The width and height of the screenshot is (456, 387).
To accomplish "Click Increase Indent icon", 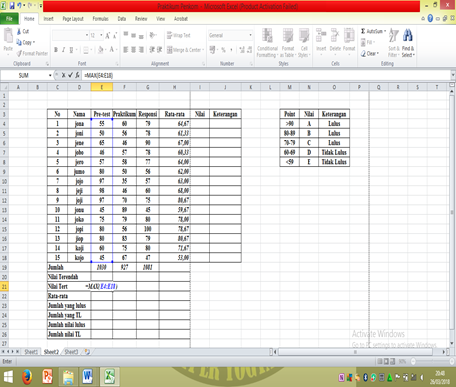I will point(159,50).
